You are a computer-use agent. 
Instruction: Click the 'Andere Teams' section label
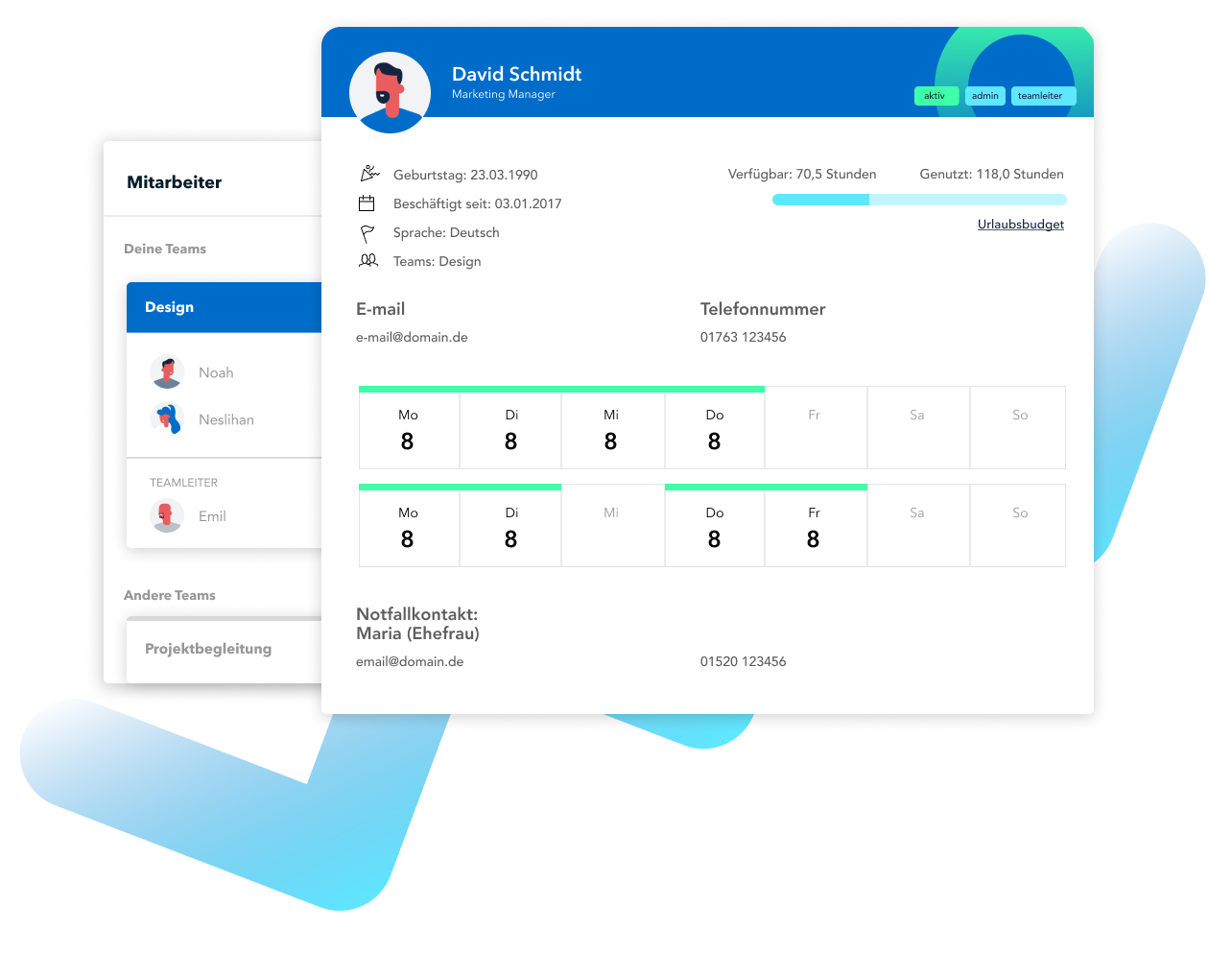[170, 595]
